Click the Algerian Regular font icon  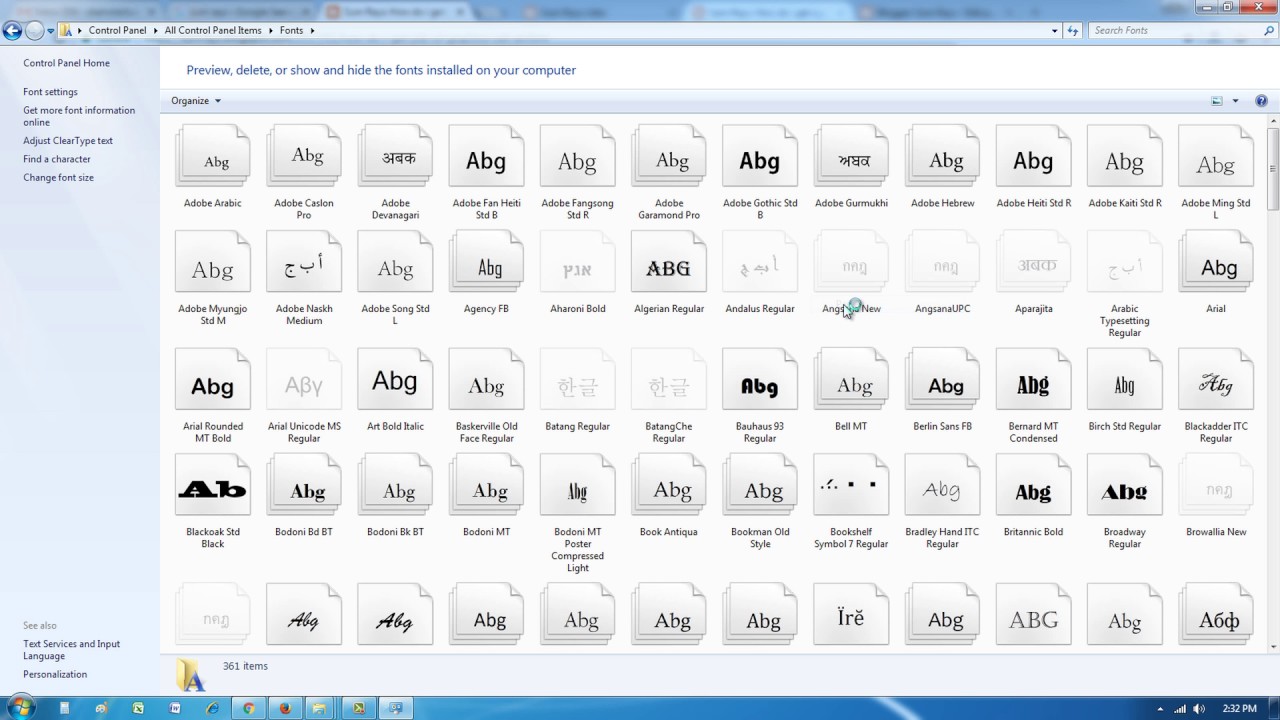(x=669, y=263)
